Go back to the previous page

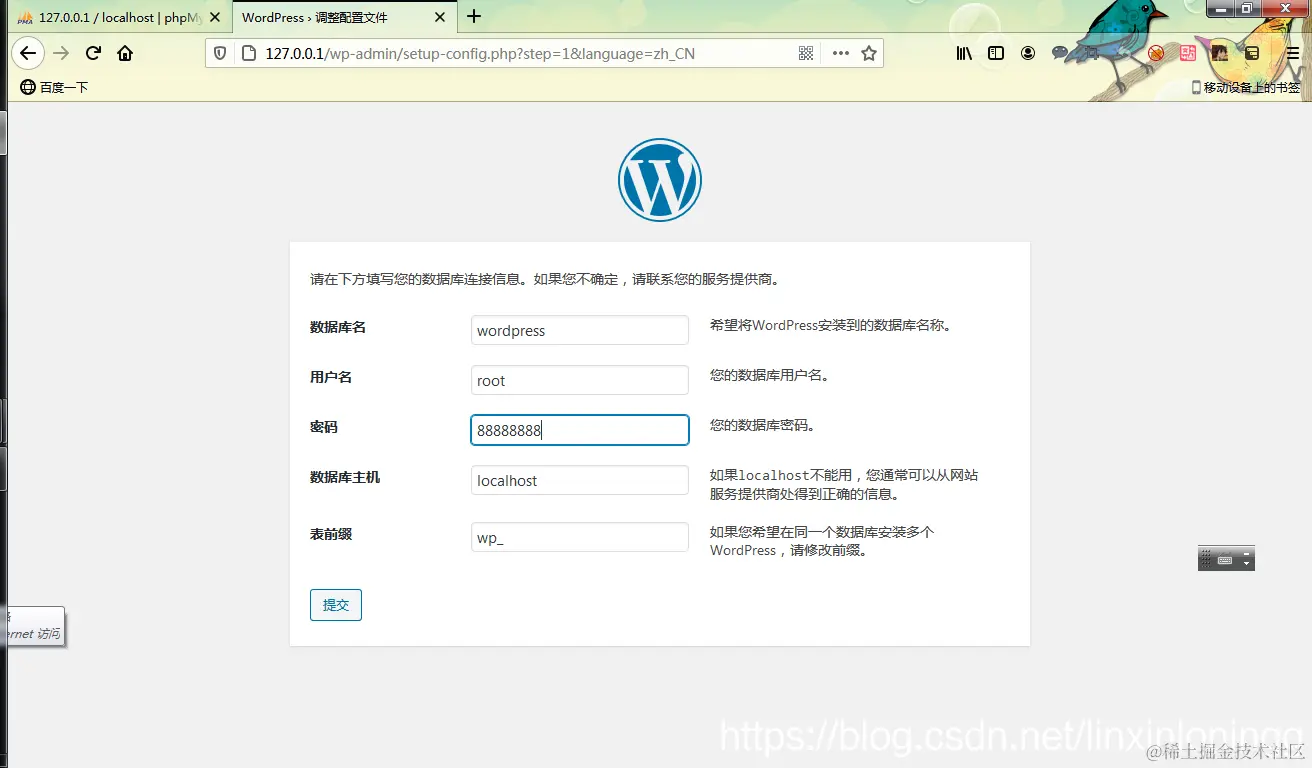click(x=28, y=53)
